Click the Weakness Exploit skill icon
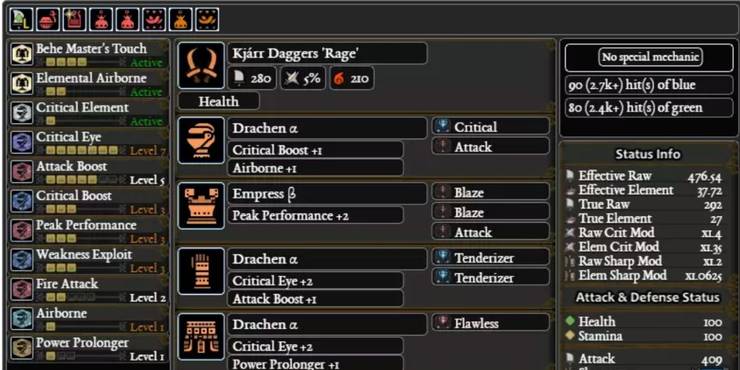The image size is (740, 370). tap(22, 260)
